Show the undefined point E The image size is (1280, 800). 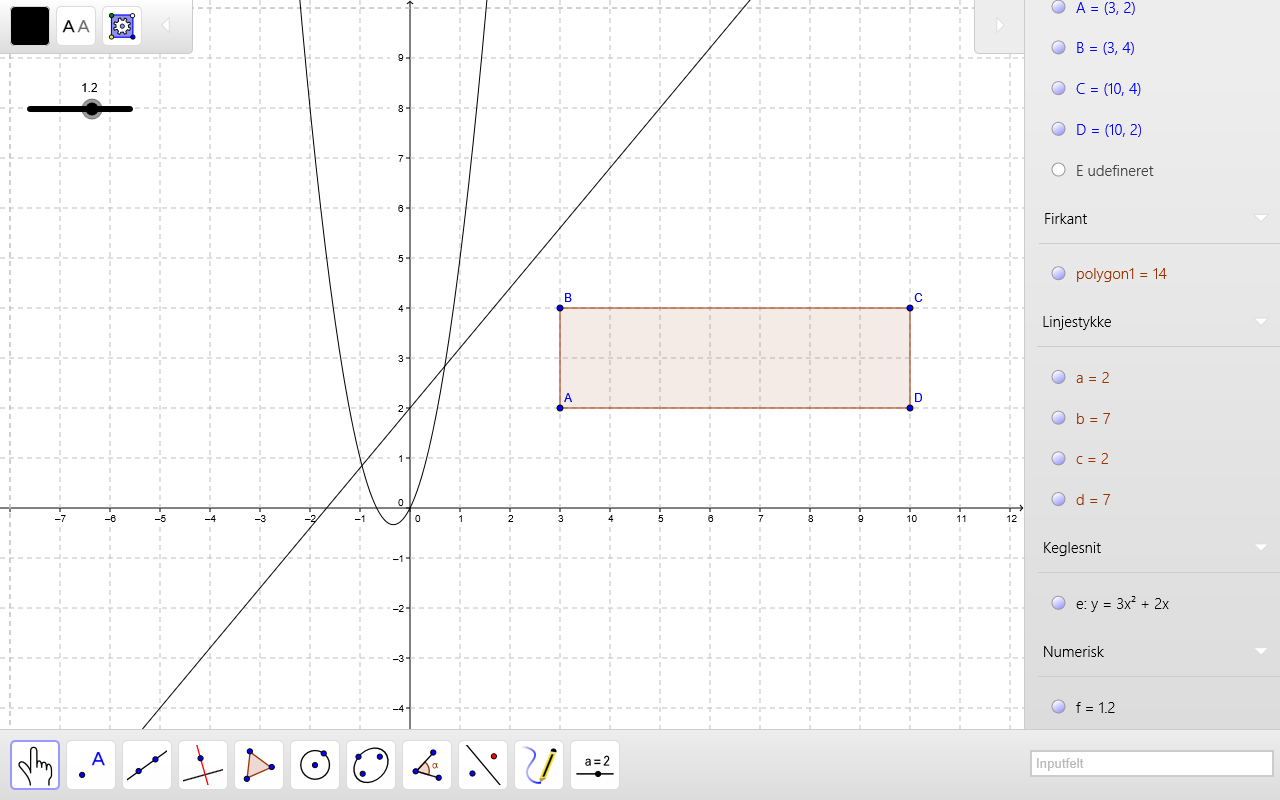tap(1059, 170)
